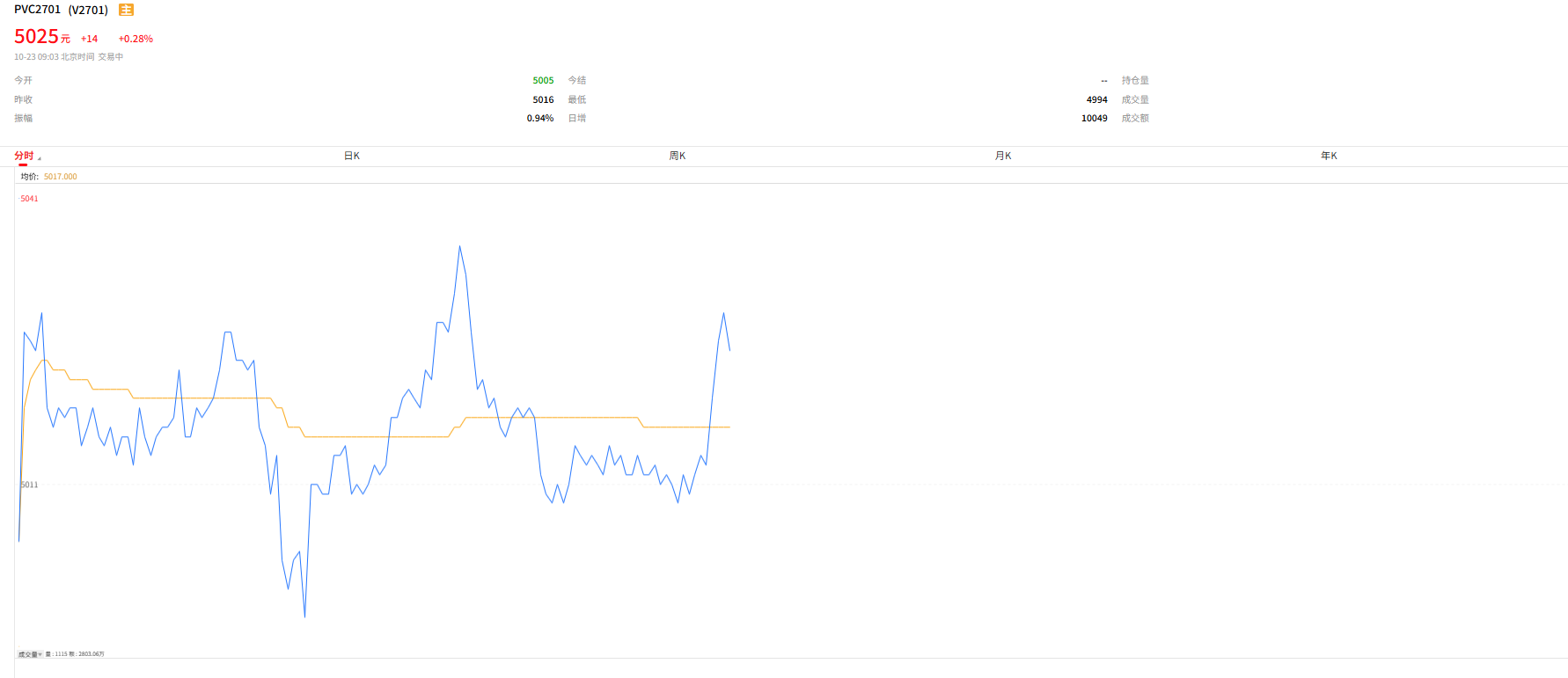Click the latest price 5025元
Image resolution: width=1568 pixels, height=678 pixels.
point(42,36)
